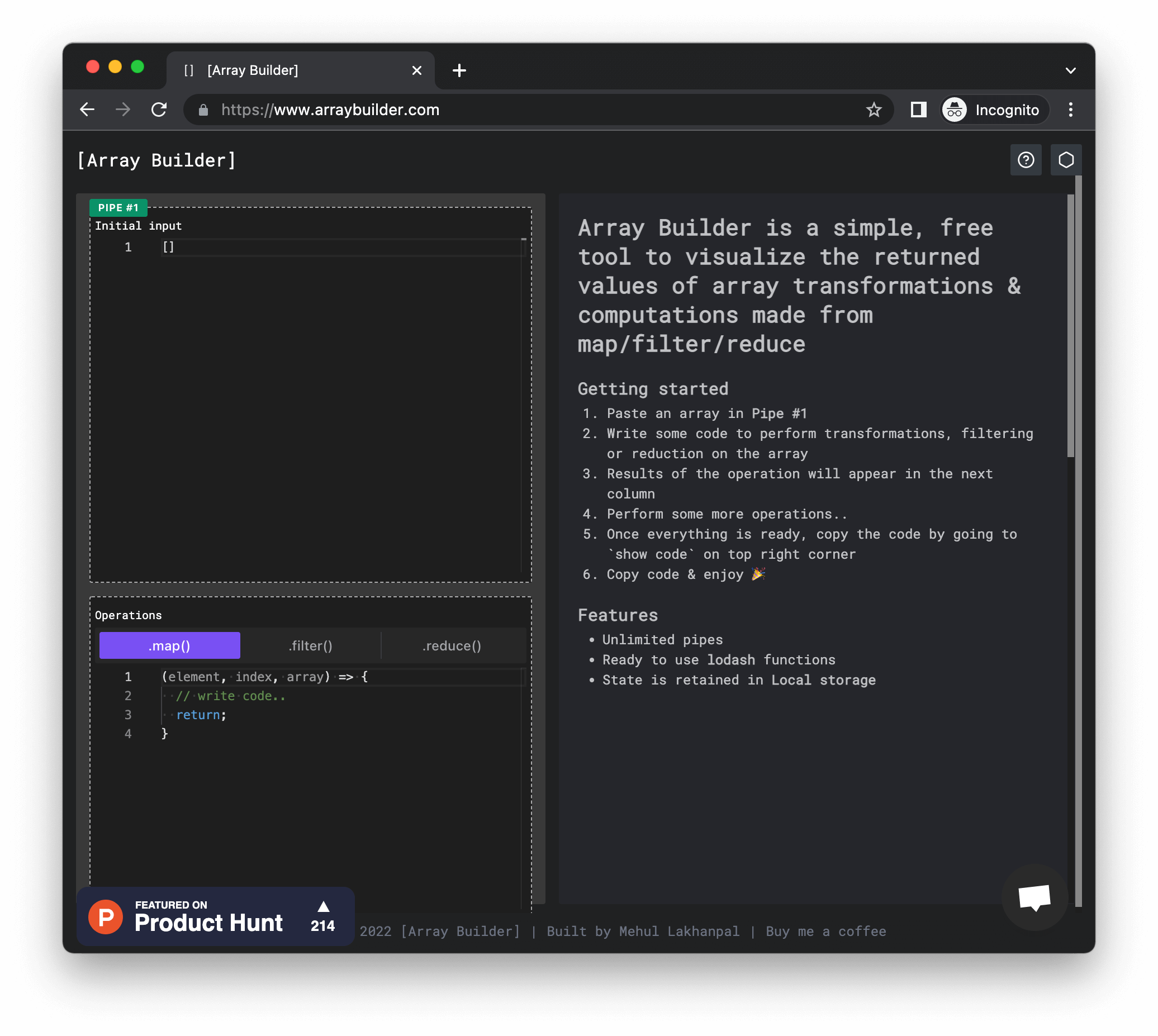
Task: Click the help panel scrollbar thumb
Action: [x=1070, y=325]
